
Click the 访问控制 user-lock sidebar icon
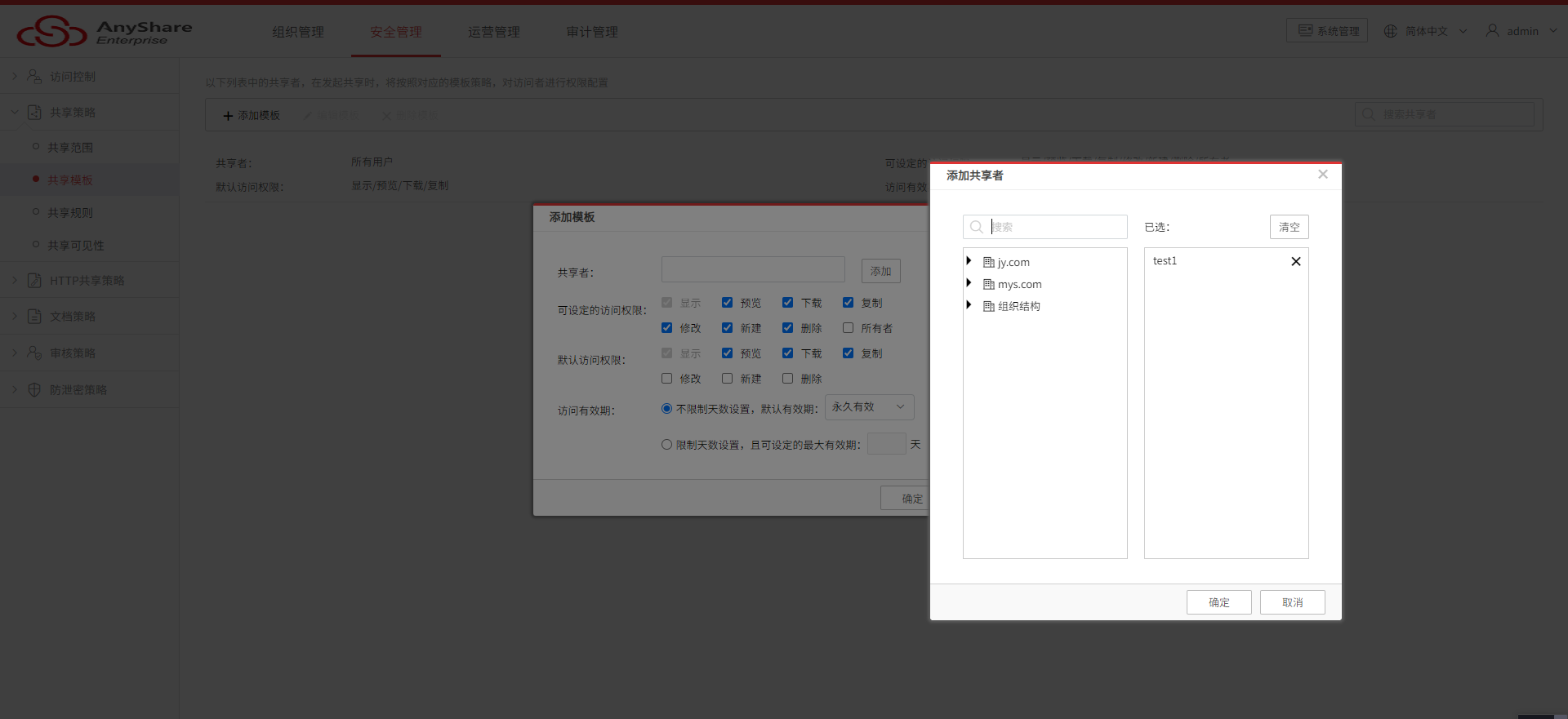click(34, 76)
